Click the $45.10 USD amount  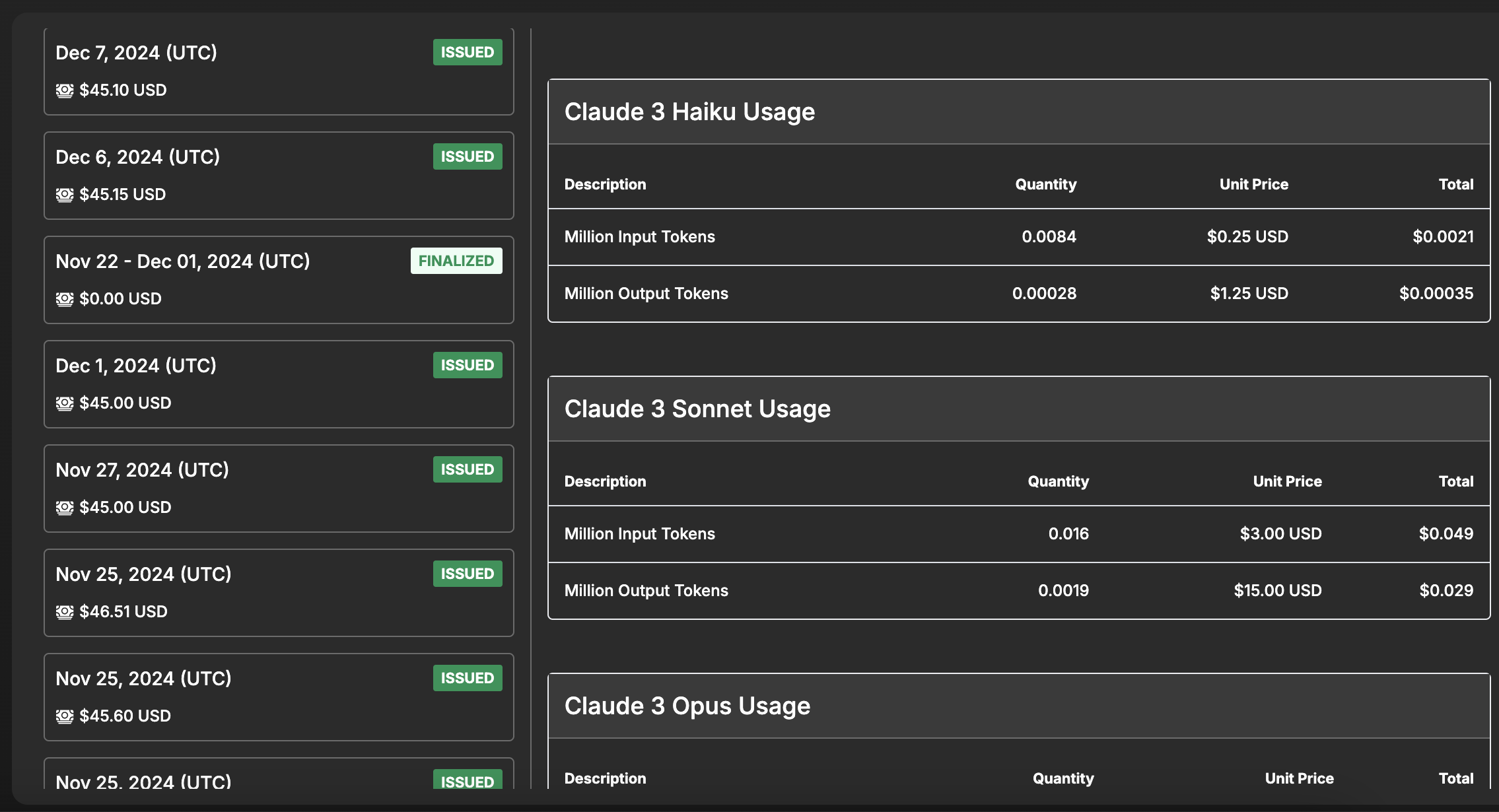[123, 90]
